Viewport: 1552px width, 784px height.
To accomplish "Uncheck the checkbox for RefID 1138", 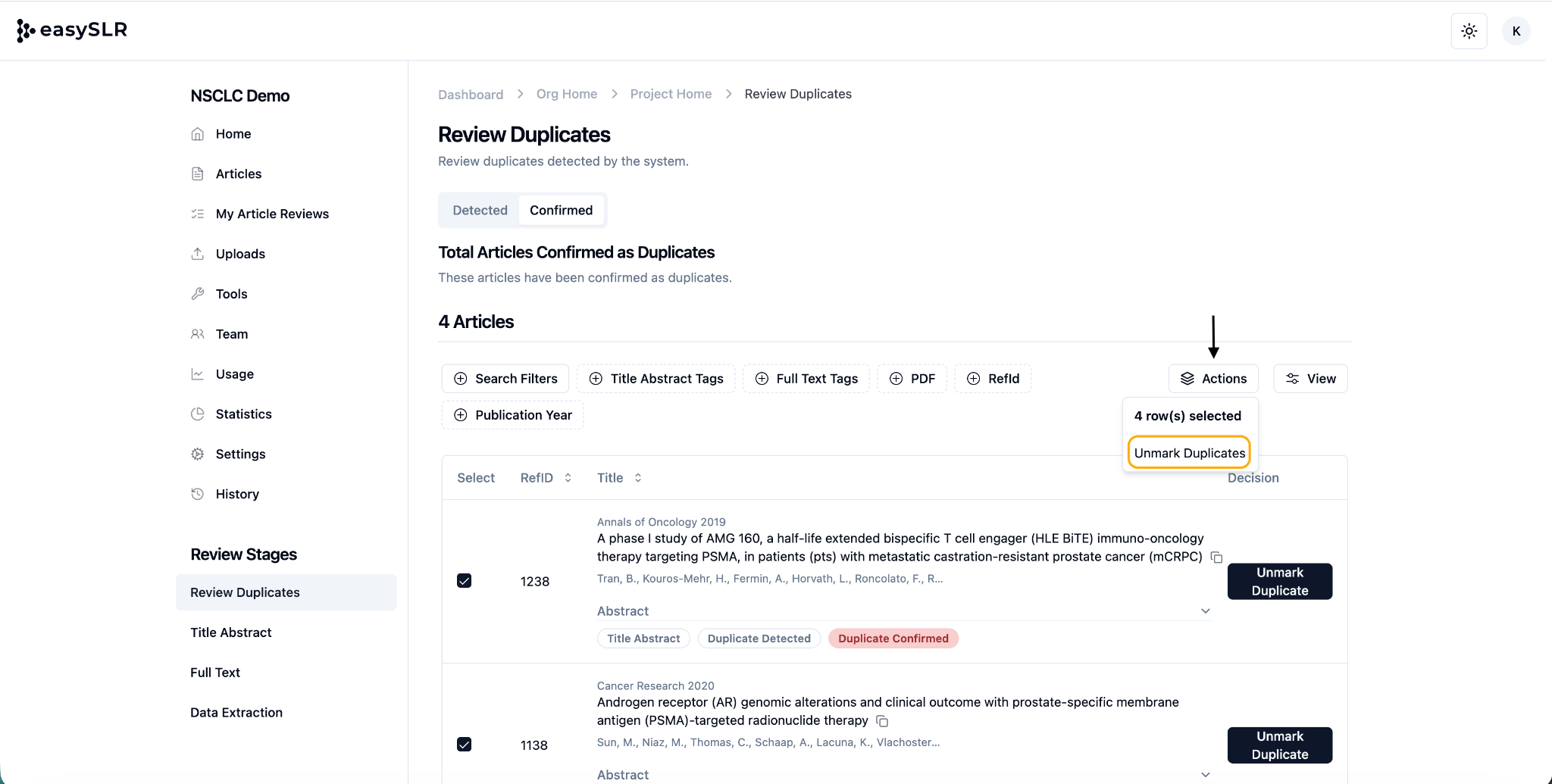I will coord(465,745).
